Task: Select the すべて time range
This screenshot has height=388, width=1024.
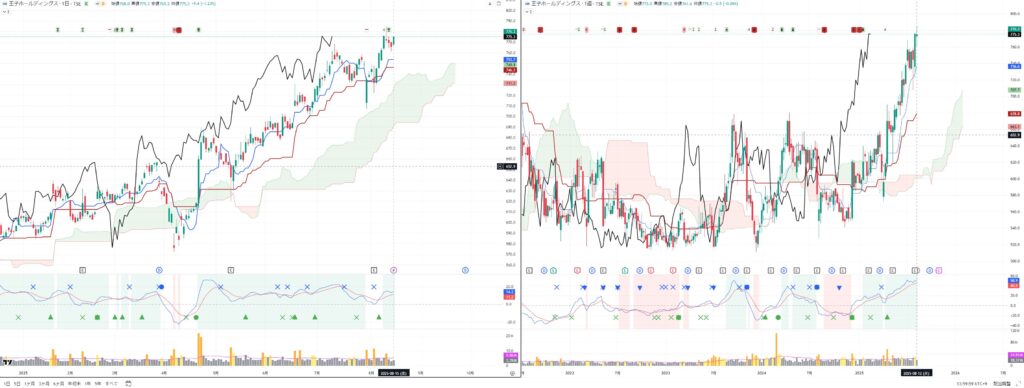Action: coord(112,383)
